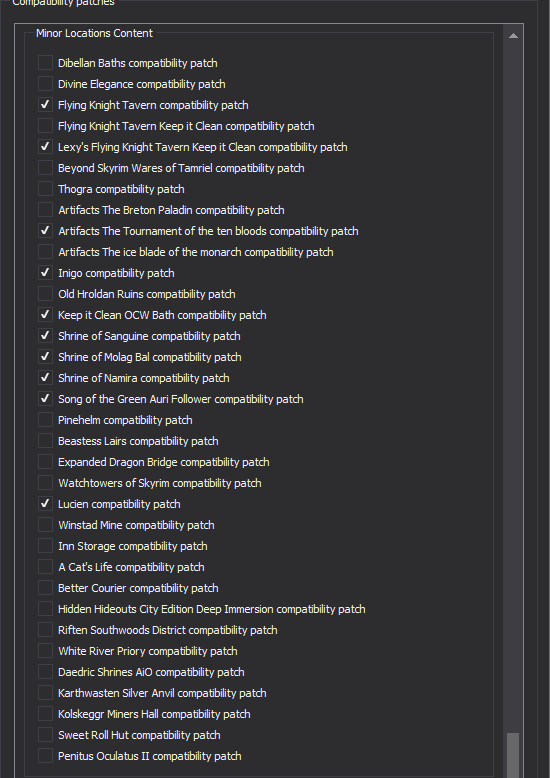Click the scrollbar thumb near the list bottom

(x=513, y=755)
